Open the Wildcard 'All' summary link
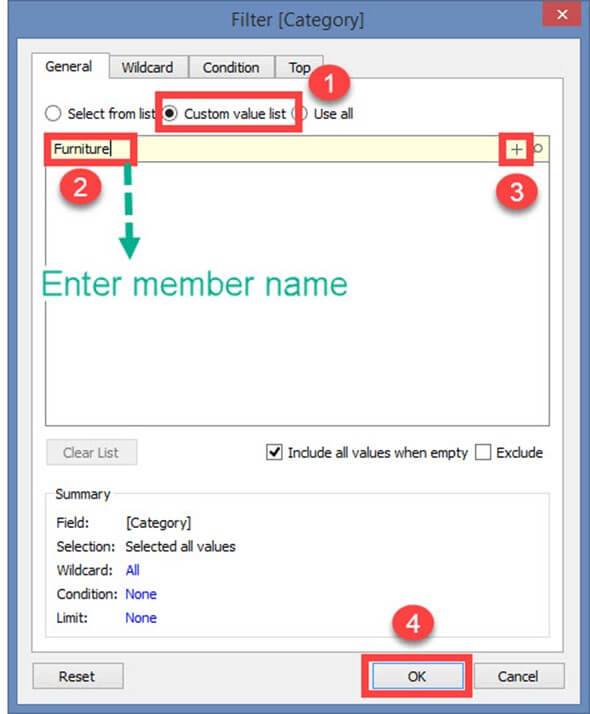 [132, 570]
